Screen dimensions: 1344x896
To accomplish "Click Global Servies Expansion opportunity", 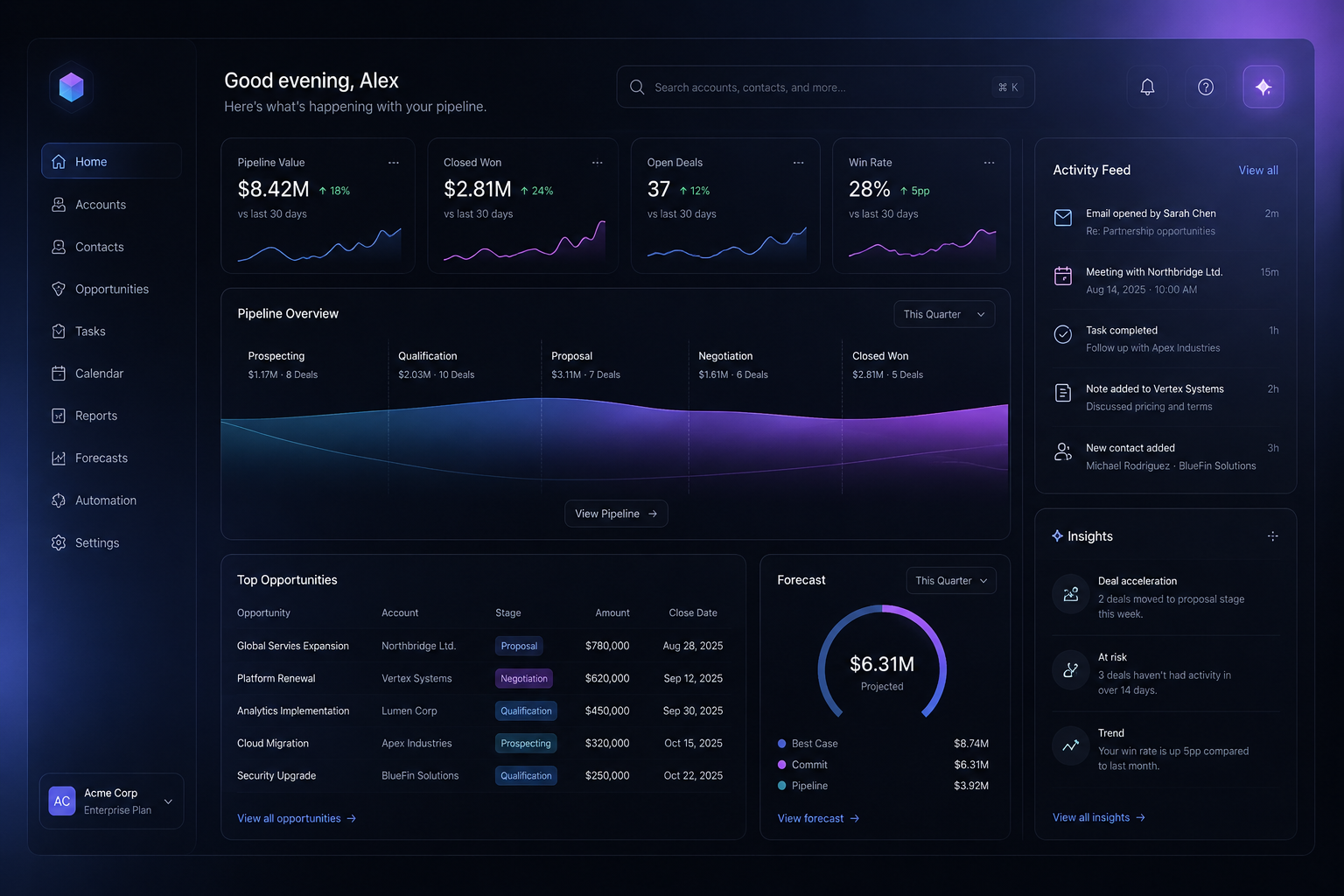I will (x=293, y=646).
